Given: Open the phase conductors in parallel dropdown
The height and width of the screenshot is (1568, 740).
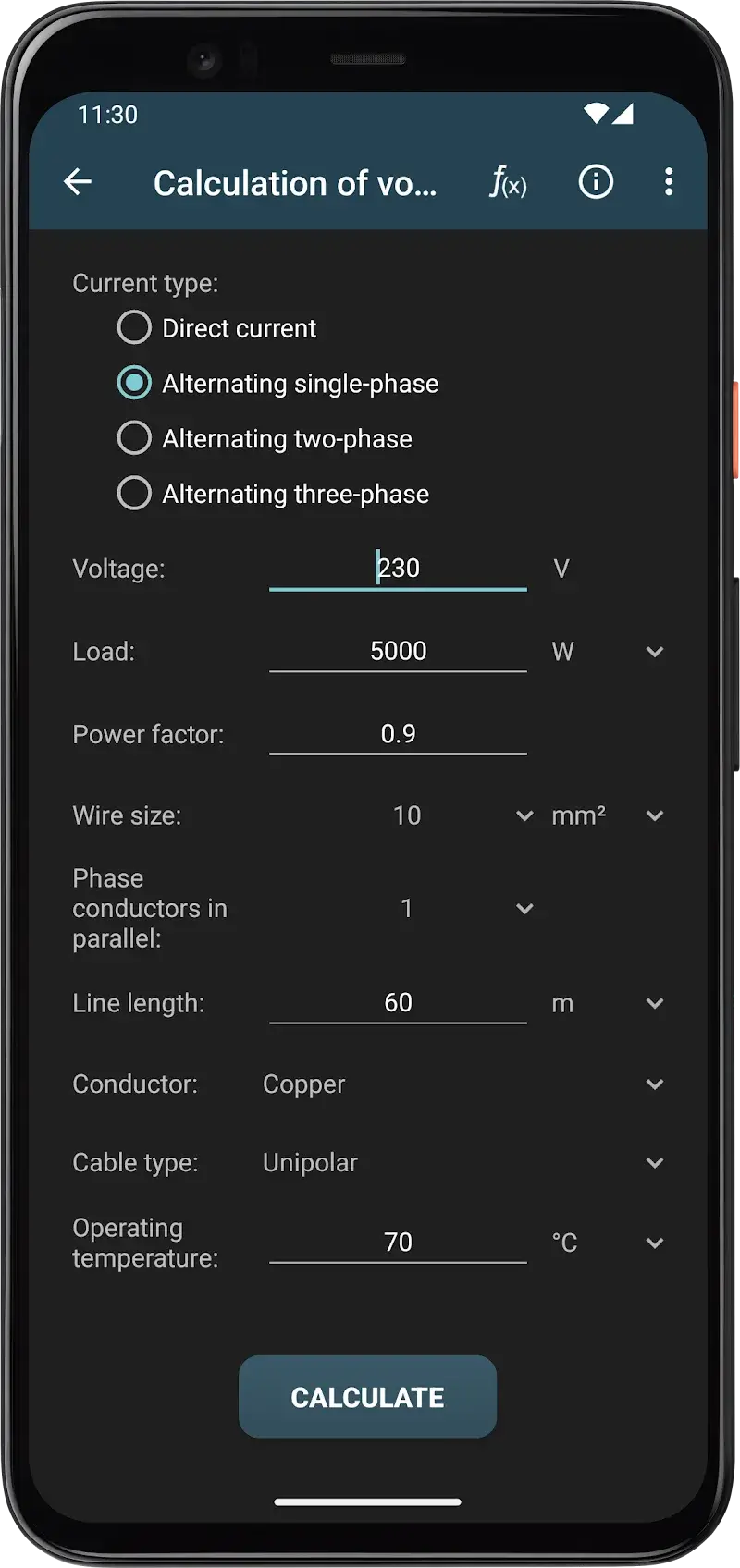Looking at the screenshot, I should coord(524,908).
